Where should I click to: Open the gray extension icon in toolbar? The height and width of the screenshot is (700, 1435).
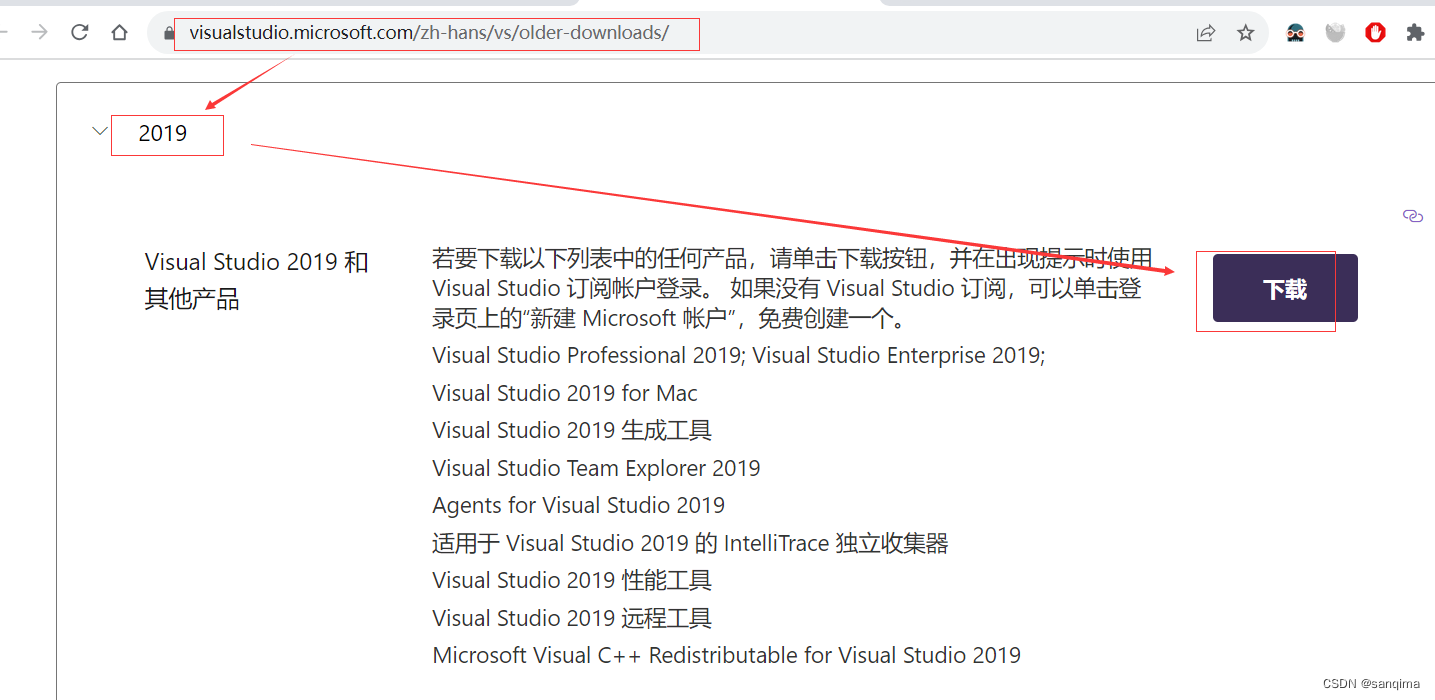(1335, 33)
